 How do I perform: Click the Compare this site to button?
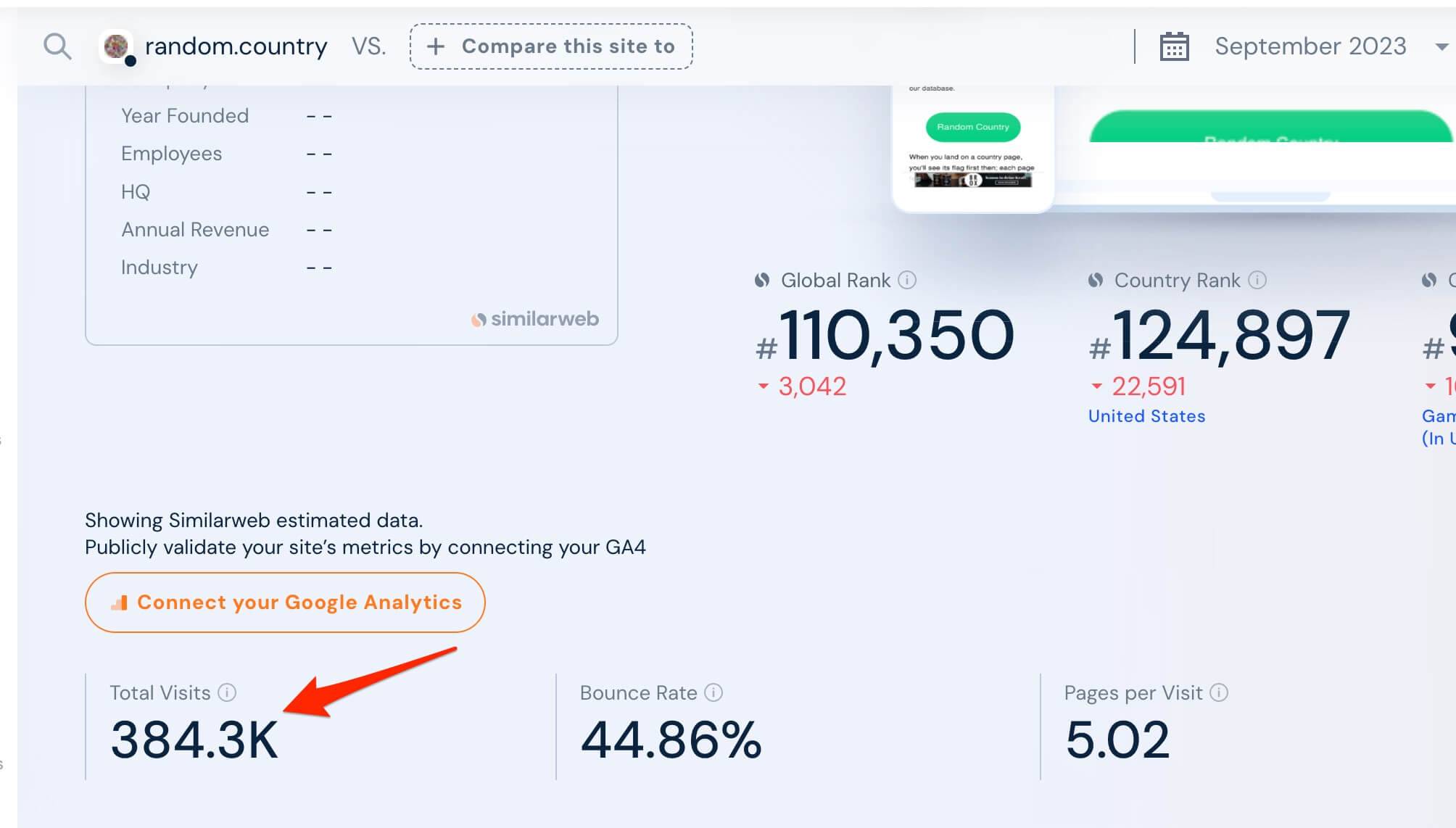(x=551, y=46)
